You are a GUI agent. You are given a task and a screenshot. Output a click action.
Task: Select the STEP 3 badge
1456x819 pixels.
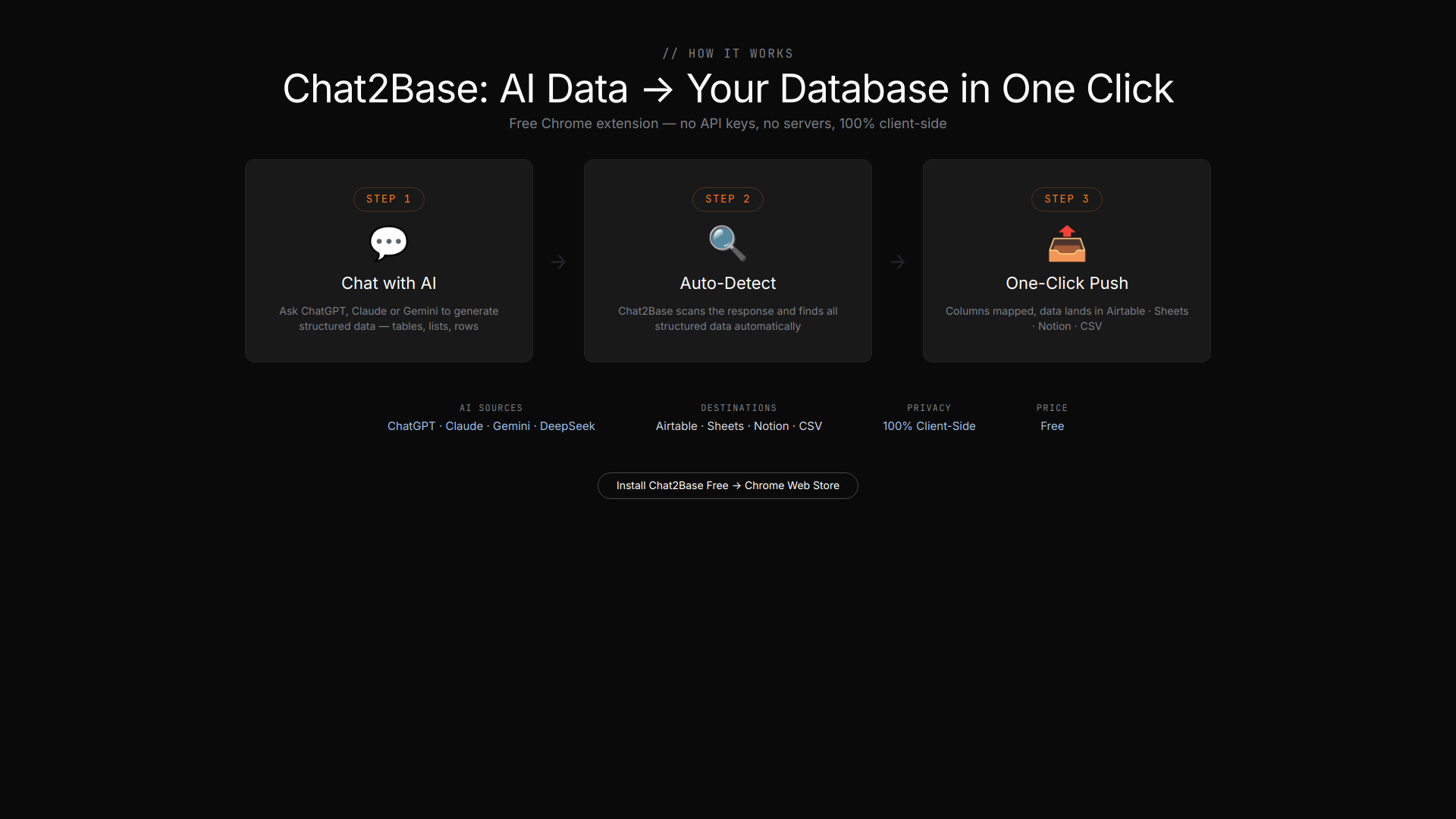[x=1066, y=199]
